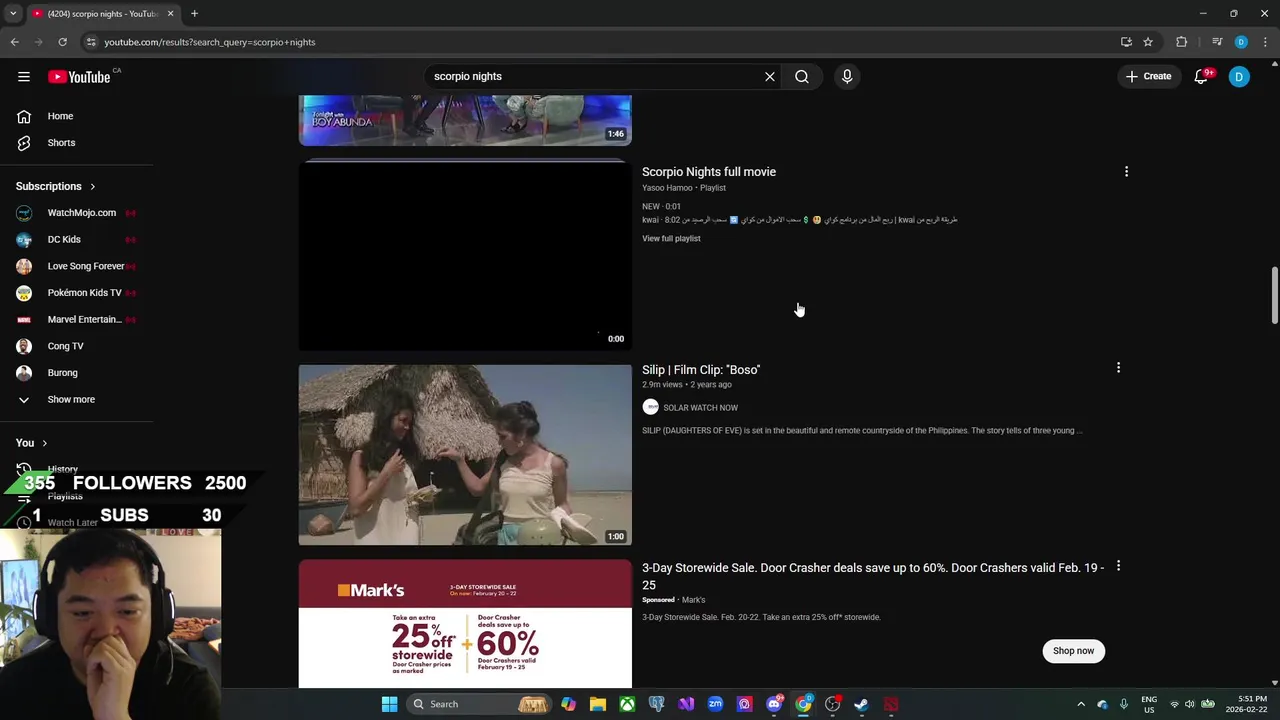Open File Explorer from the taskbar
The width and height of the screenshot is (1280, 720).
pos(598,704)
